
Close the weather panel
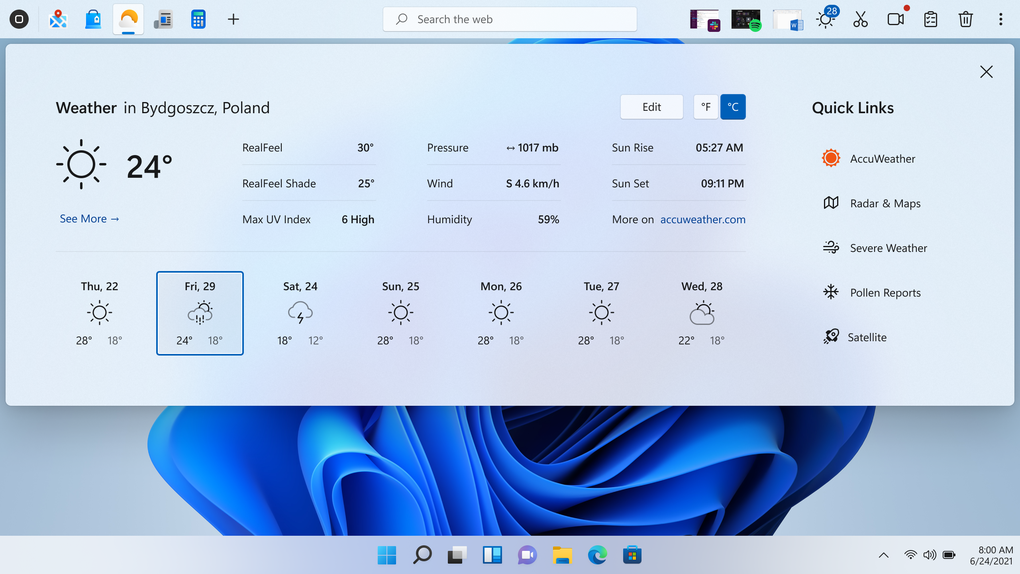(x=986, y=72)
